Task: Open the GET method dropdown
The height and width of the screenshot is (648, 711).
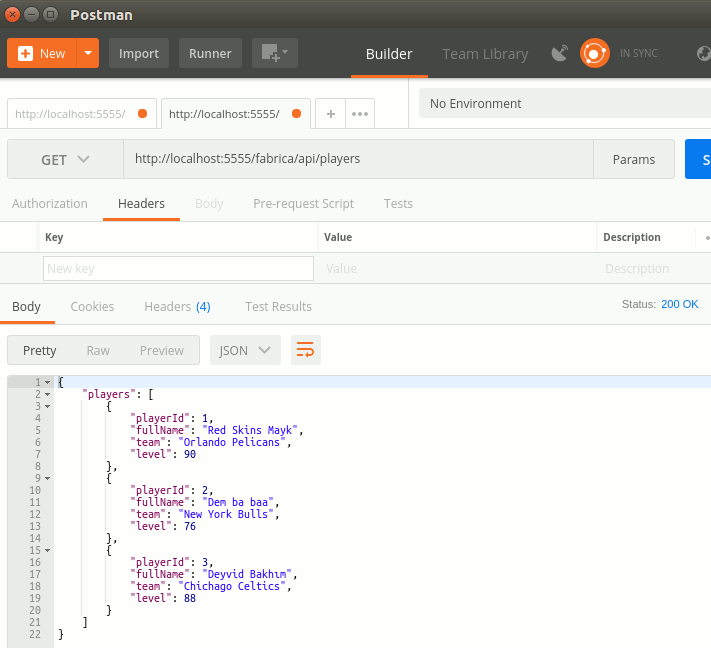Action: 65,159
